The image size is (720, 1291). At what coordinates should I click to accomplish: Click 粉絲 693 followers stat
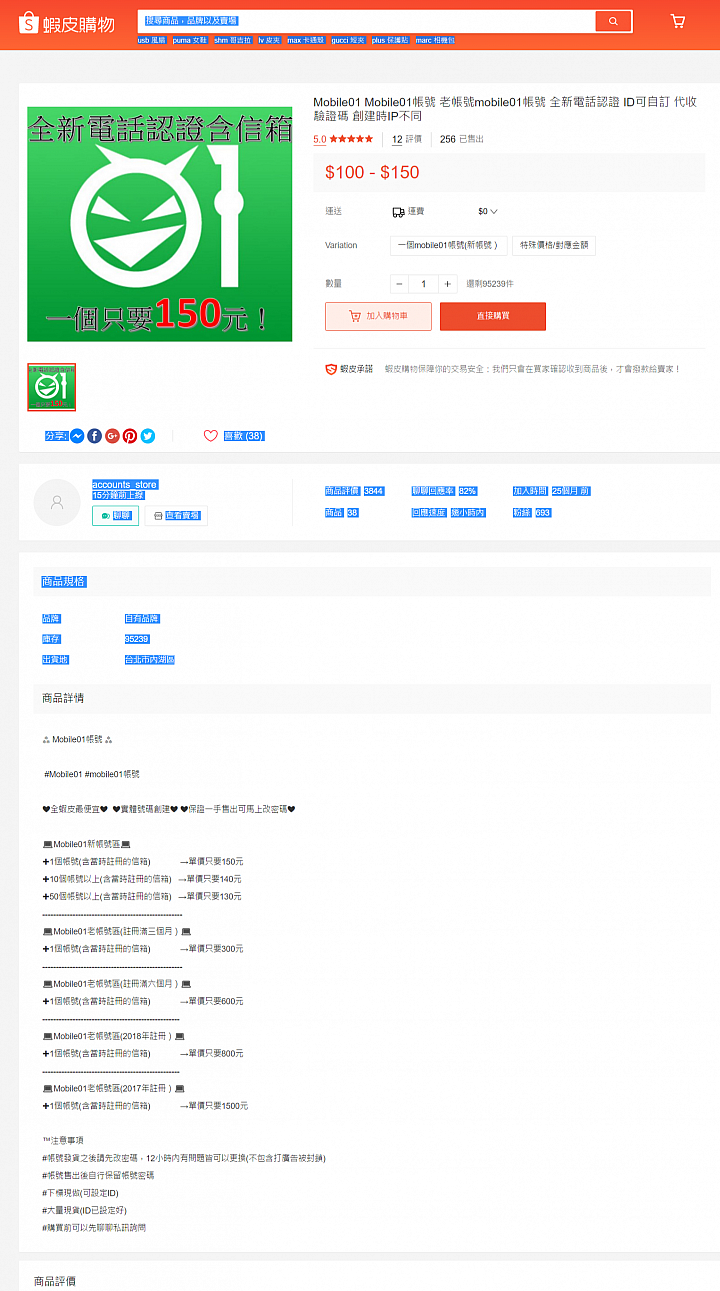point(532,513)
